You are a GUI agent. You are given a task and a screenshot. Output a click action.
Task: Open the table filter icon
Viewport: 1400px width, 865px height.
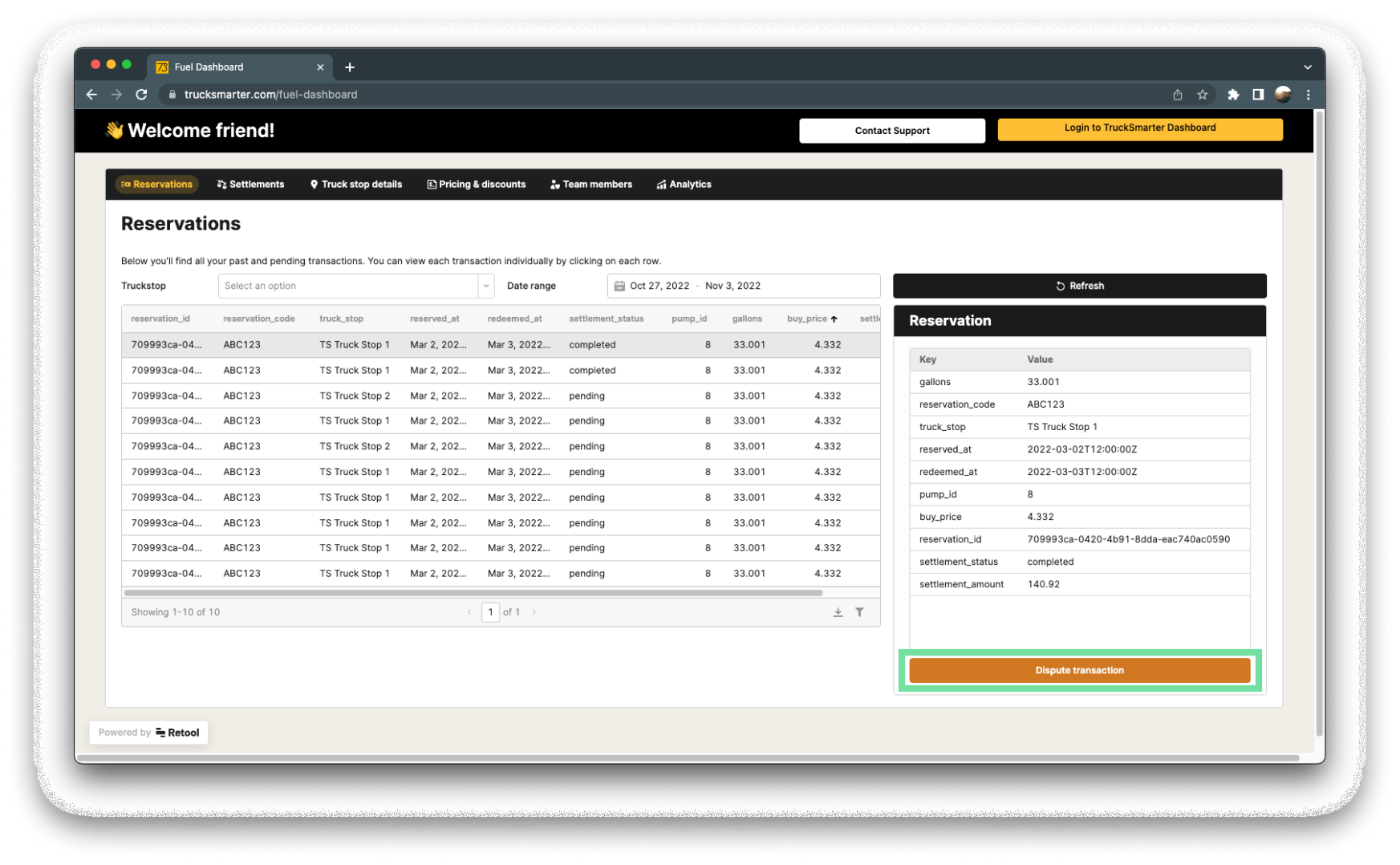[859, 612]
